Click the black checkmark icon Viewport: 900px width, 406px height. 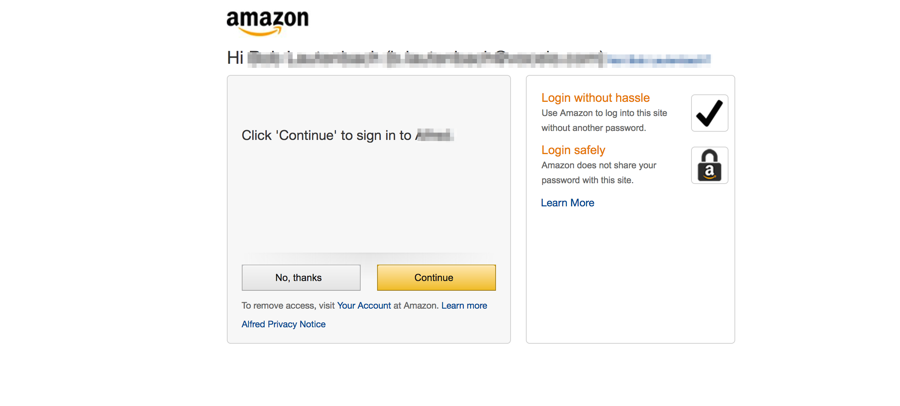709,113
